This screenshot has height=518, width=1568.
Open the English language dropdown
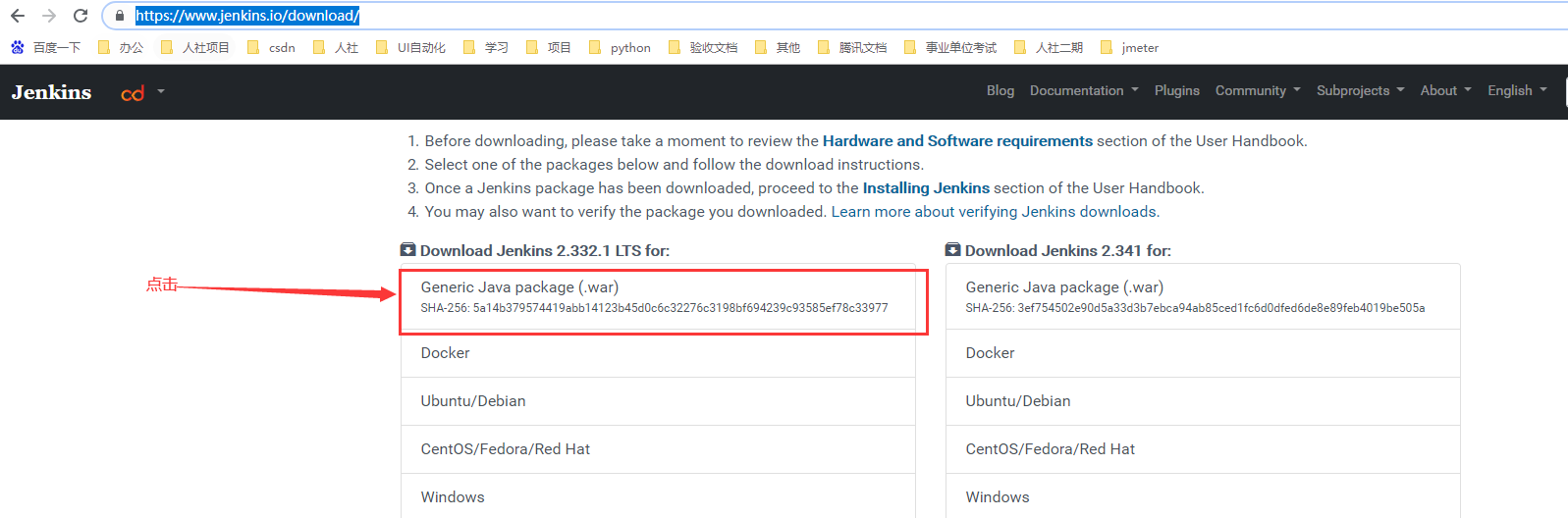[1517, 90]
